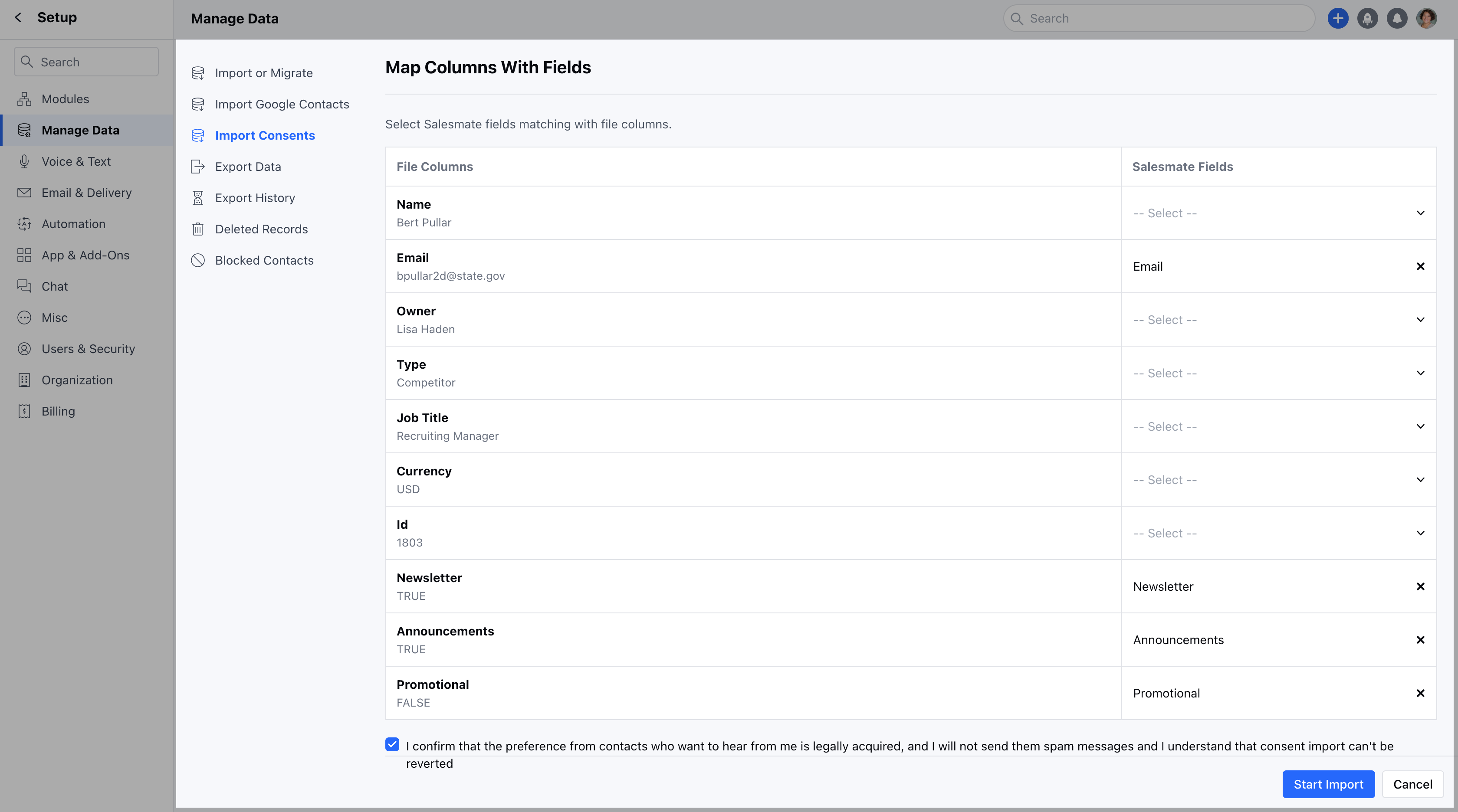Open the Currency field Select dropdown
Image resolution: width=1458 pixels, height=812 pixels.
(1279, 480)
